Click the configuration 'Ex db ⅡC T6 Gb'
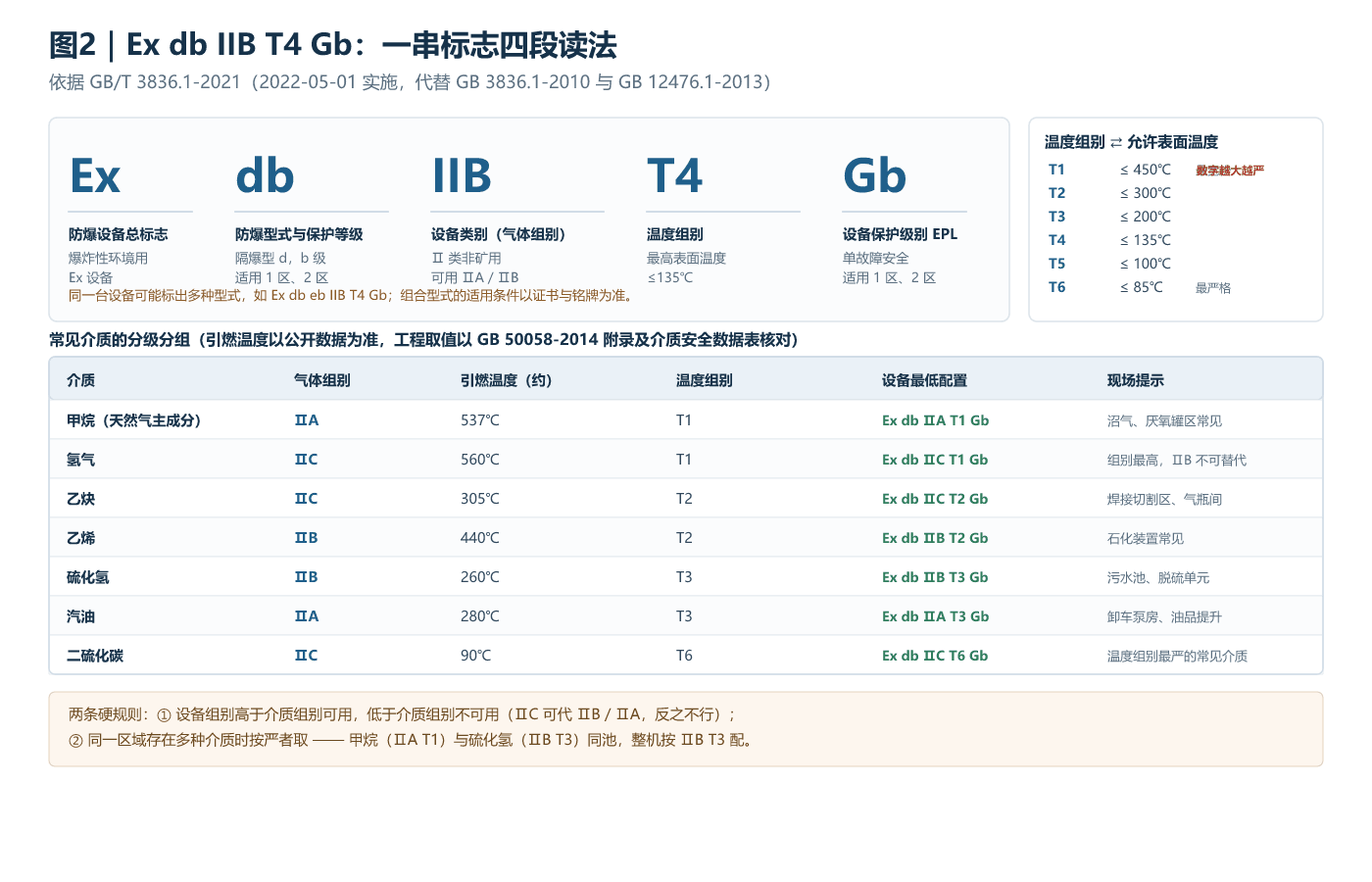Viewport: 1372px width, 882px height. [x=935, y=656]
